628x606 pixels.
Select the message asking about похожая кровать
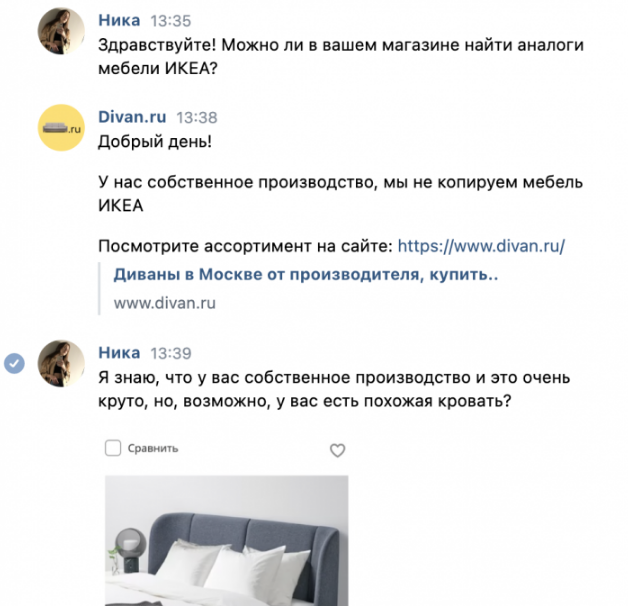334,389
